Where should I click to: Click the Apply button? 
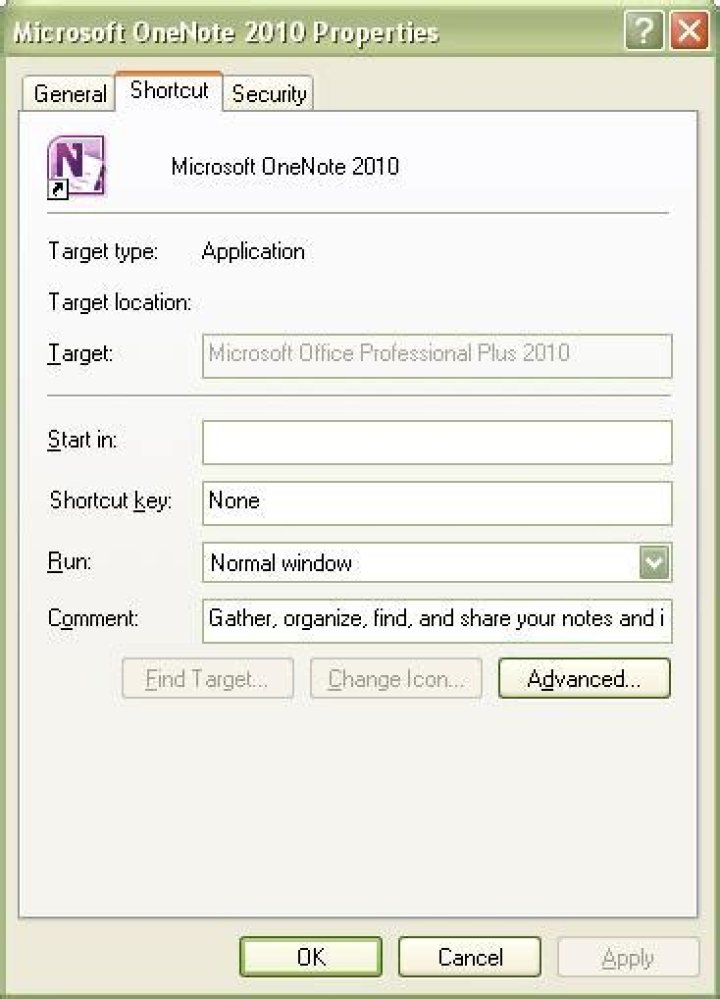click(628, 956)
